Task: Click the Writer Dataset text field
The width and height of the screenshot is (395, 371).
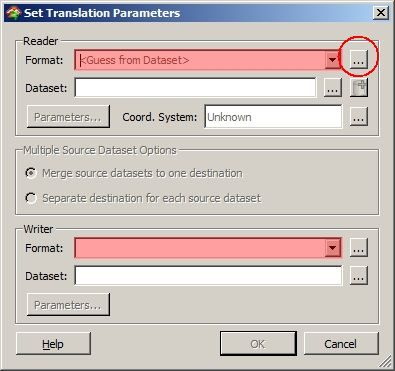Action: coord(208,275)
